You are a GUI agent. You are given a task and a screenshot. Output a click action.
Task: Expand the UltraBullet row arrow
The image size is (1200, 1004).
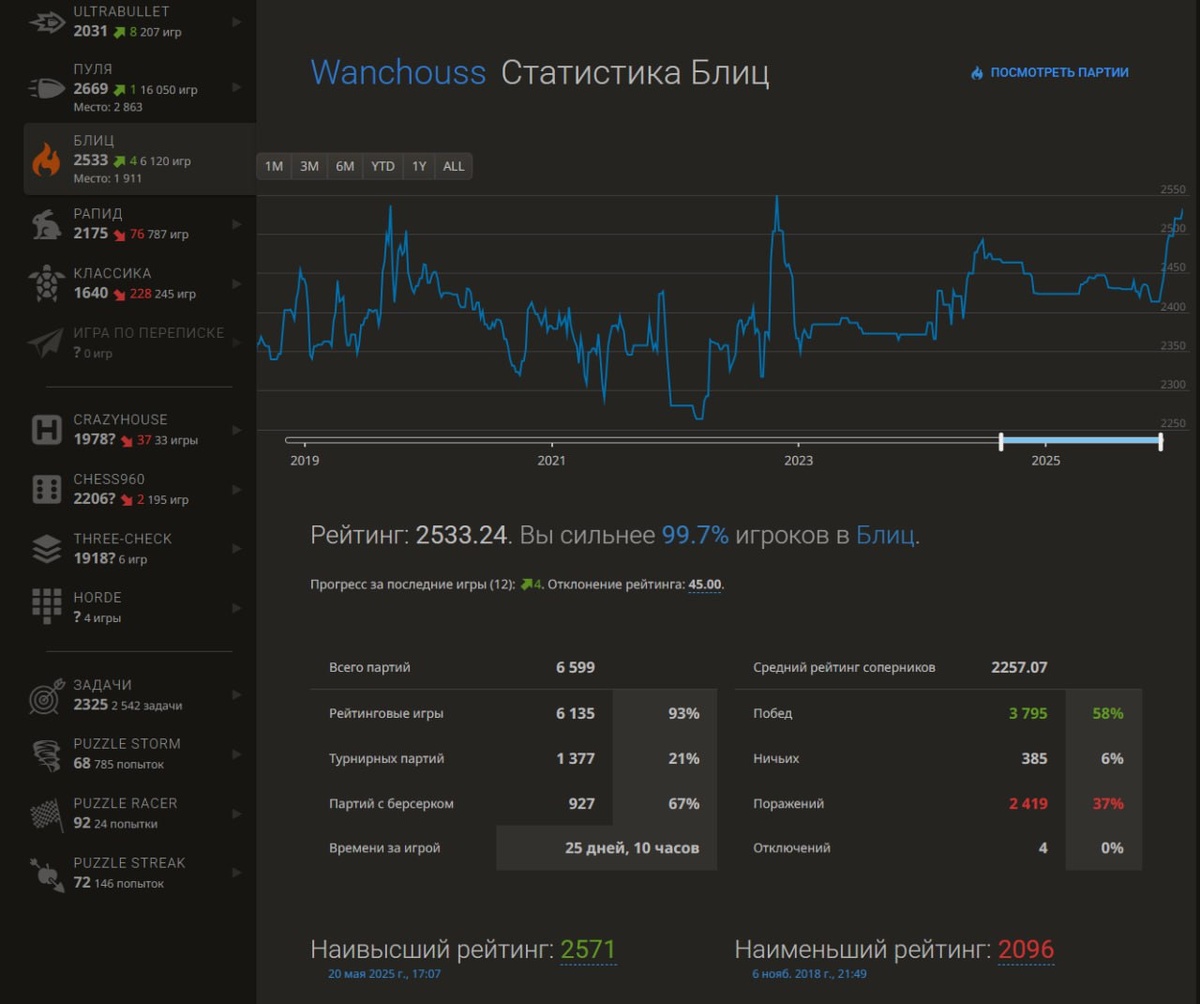tap(237, 21)
